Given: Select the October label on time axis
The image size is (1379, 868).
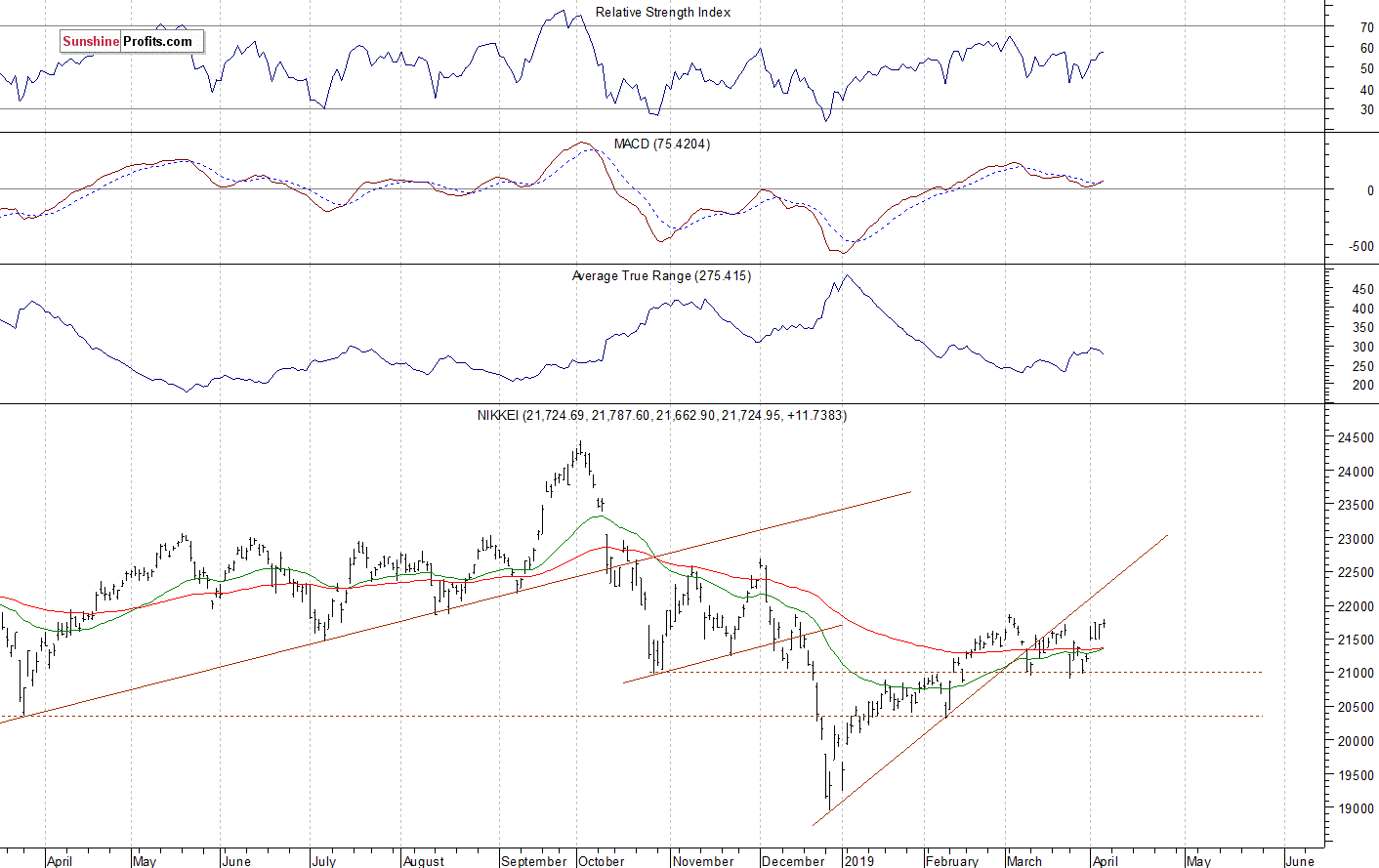Looking at the screenshot, I should (602, 861).
